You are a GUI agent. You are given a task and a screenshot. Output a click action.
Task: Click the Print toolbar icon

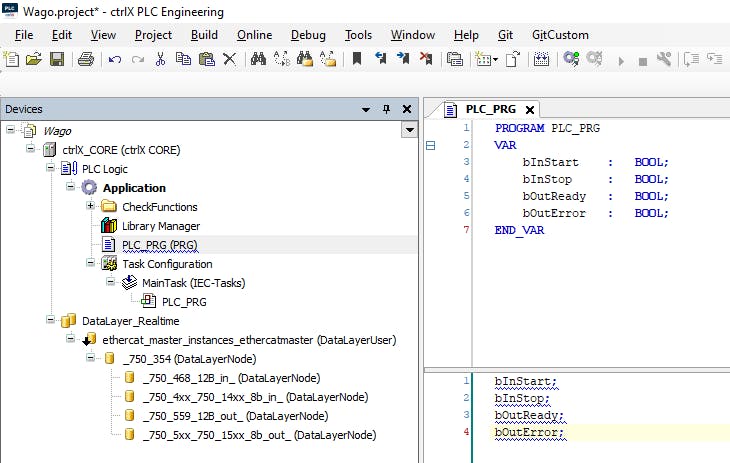pyautogui.click(x=86, y=59)
